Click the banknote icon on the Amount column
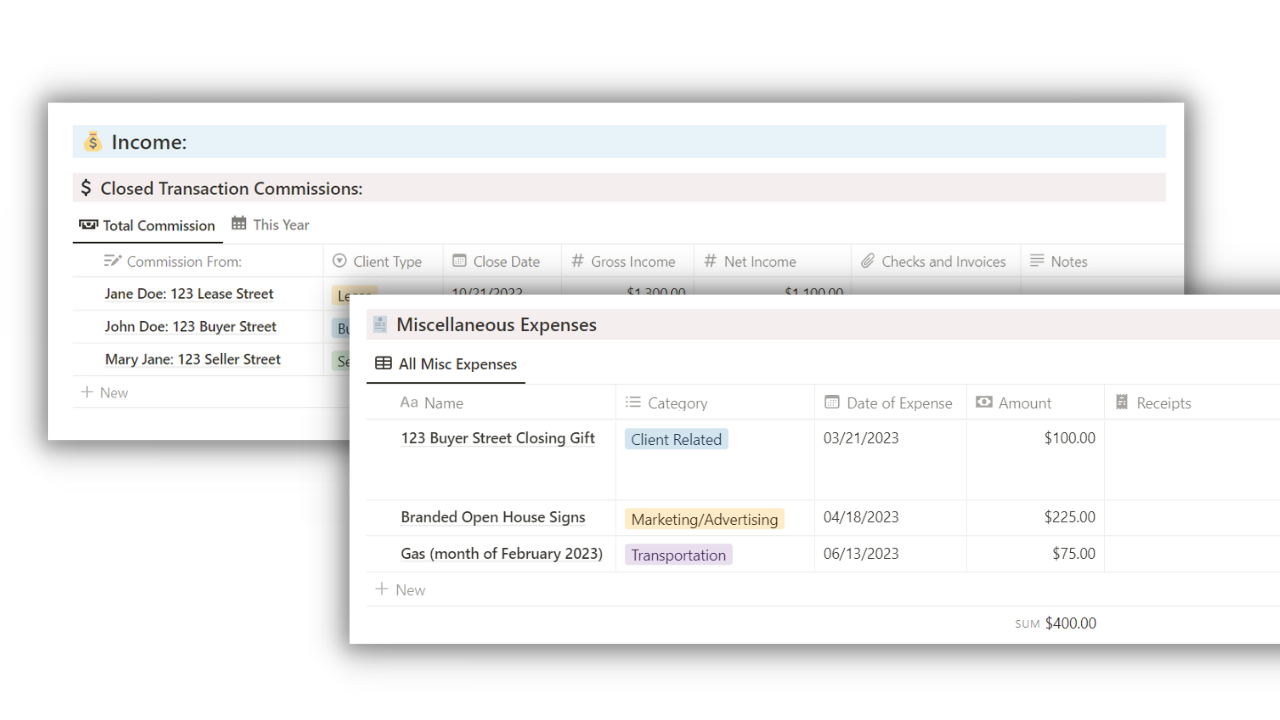This screenshot has height=720, width=1280. pos(985,402)
